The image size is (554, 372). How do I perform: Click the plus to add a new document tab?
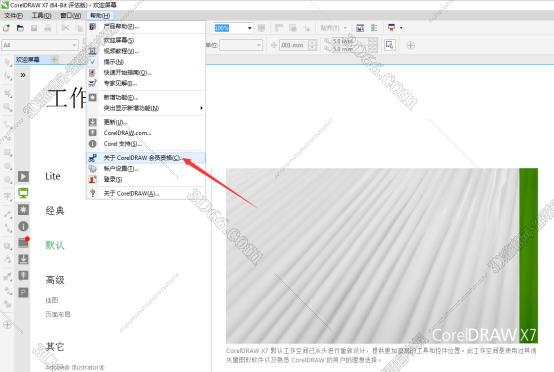pyautogui.click(x=54, y=60)
